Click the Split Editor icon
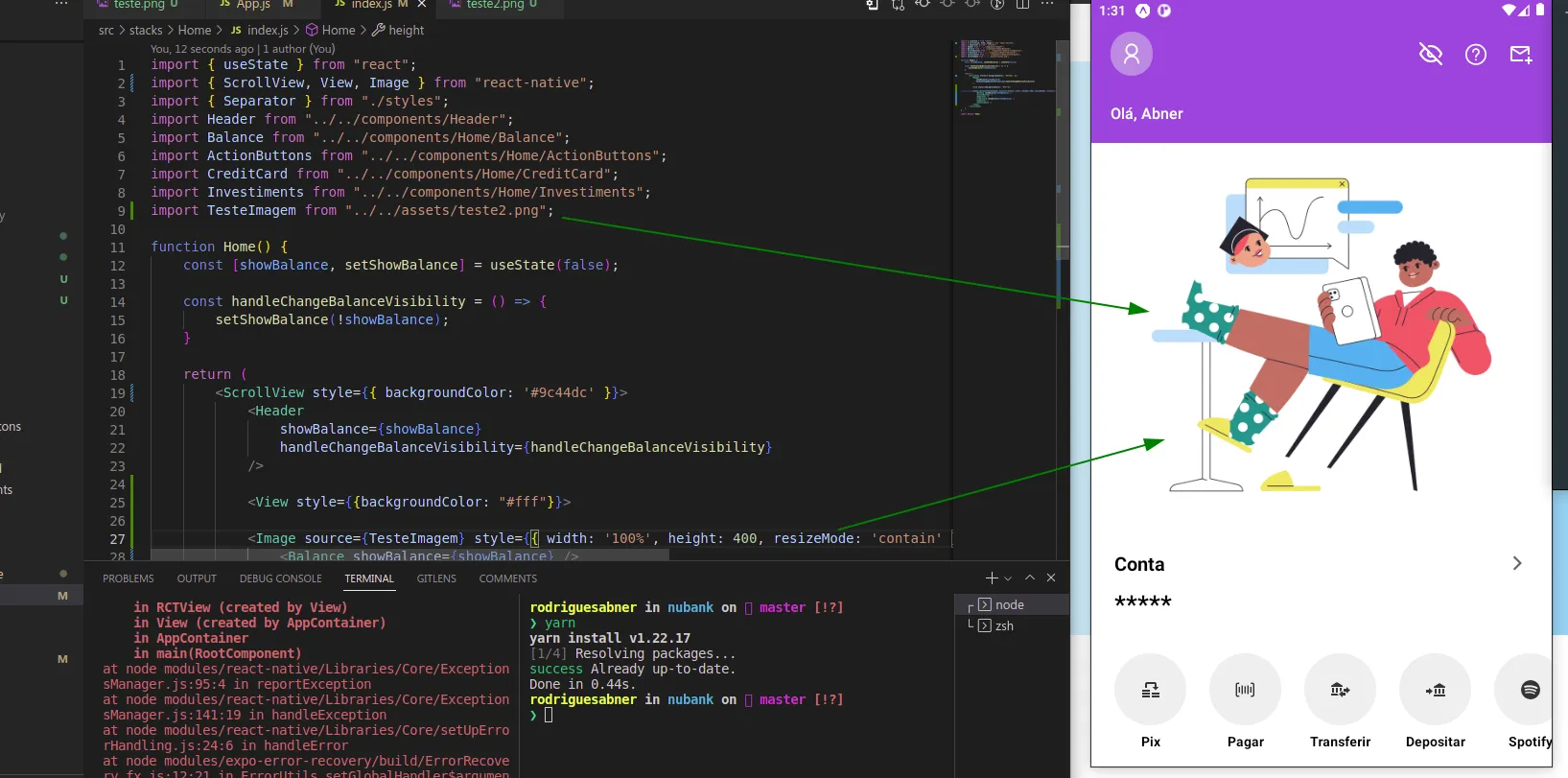The width and height of the screenshot is (1568, 778). point(1022,4)
